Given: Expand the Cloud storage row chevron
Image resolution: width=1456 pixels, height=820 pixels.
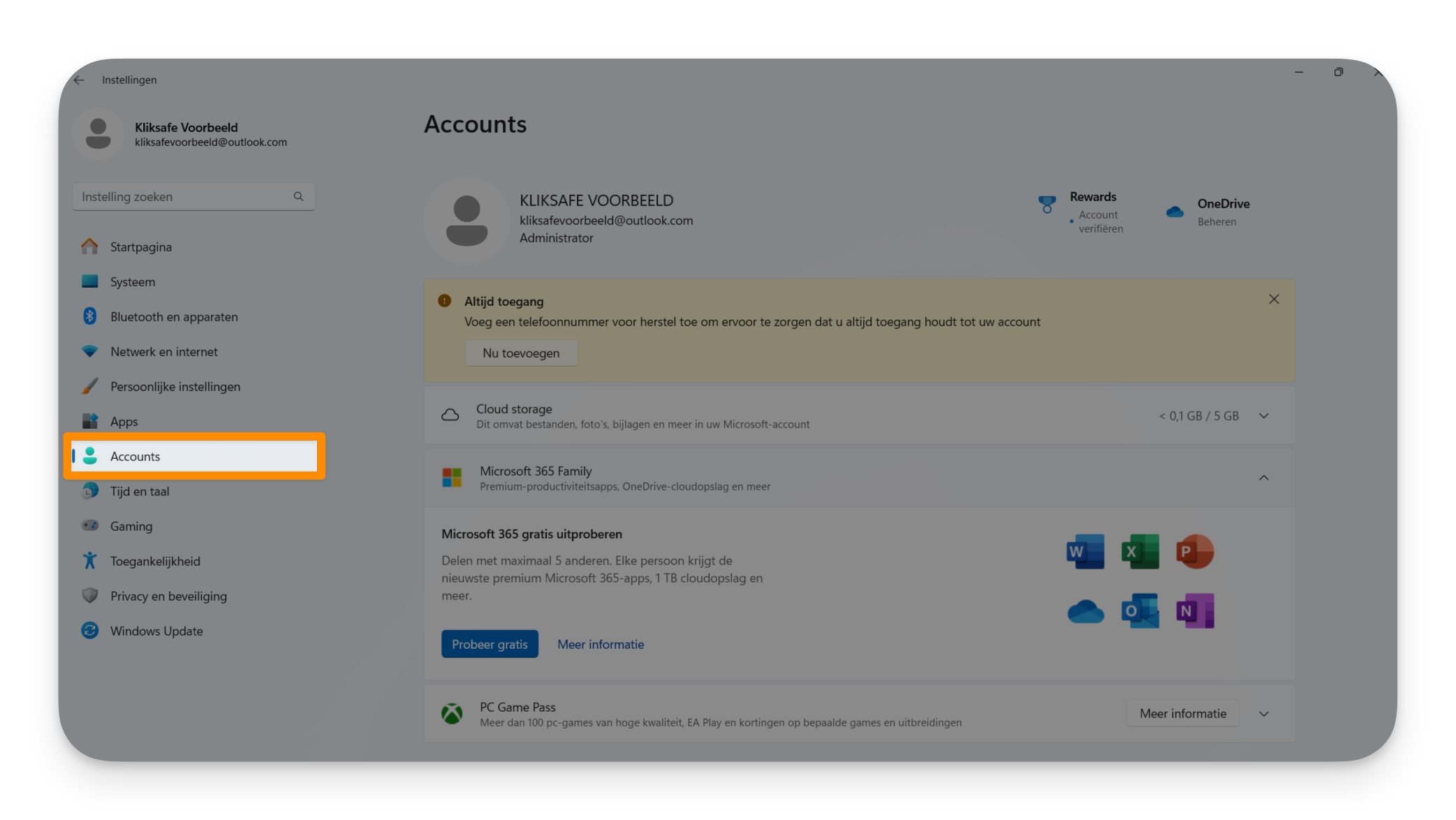Looking at the screenshot, I should click(1264, 416).
